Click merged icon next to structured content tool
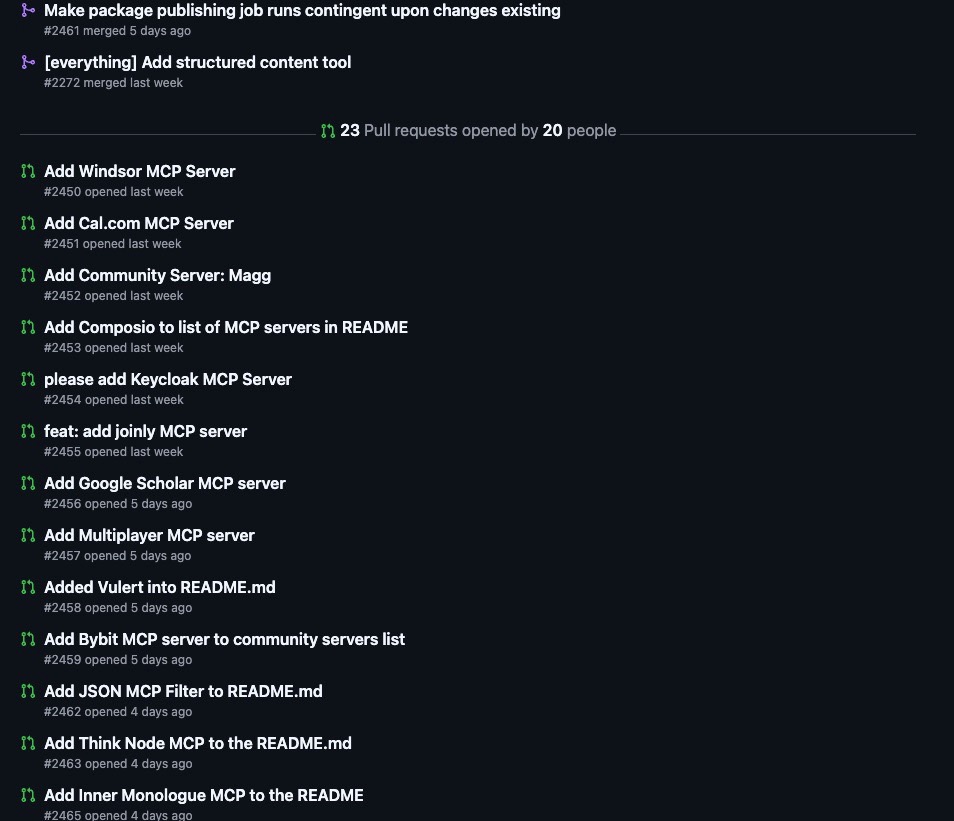 [x=28, y=62]
